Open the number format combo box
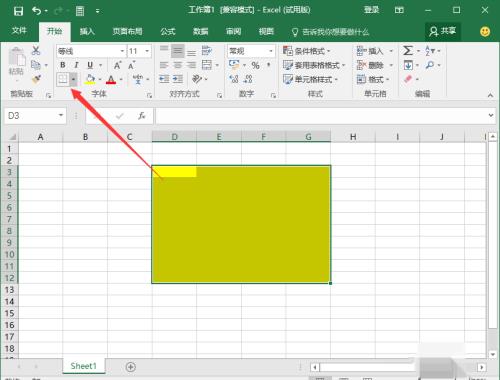The height and width of the screenshot is (380, 500). click(251, 51)
